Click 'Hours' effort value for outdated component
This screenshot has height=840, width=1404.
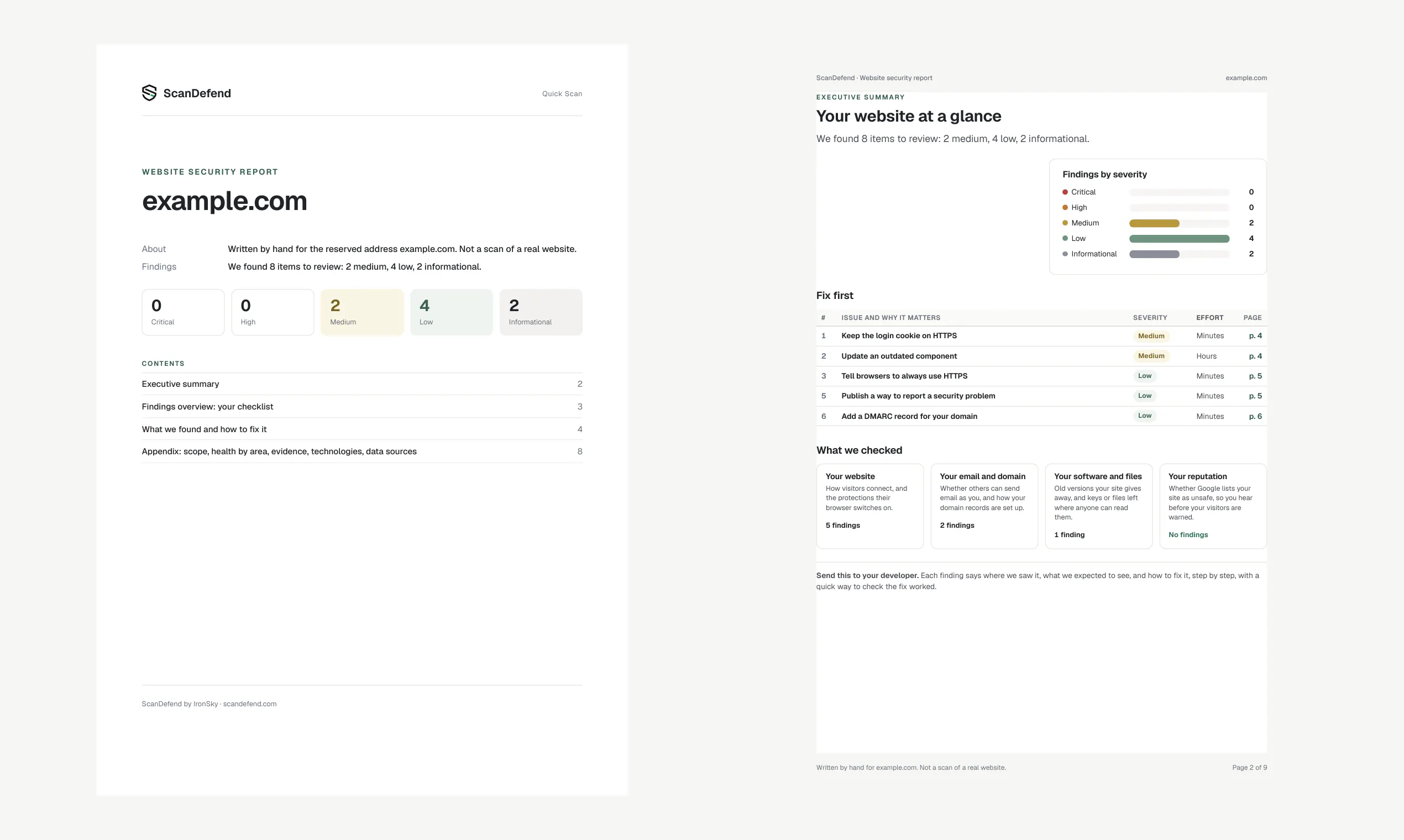1207,356
